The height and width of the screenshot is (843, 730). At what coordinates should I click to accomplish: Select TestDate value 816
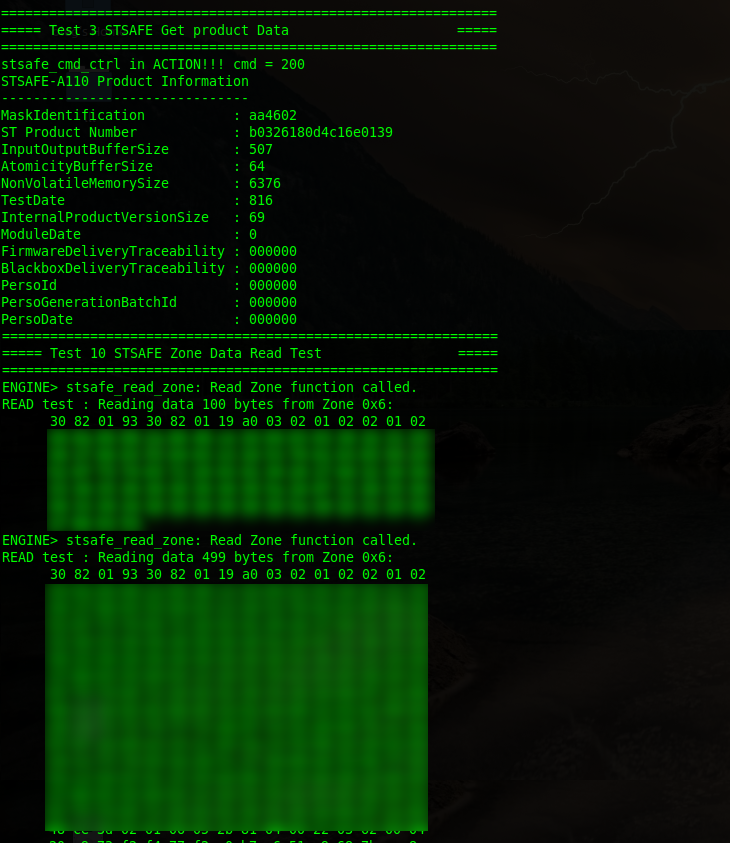pos(261,201)
